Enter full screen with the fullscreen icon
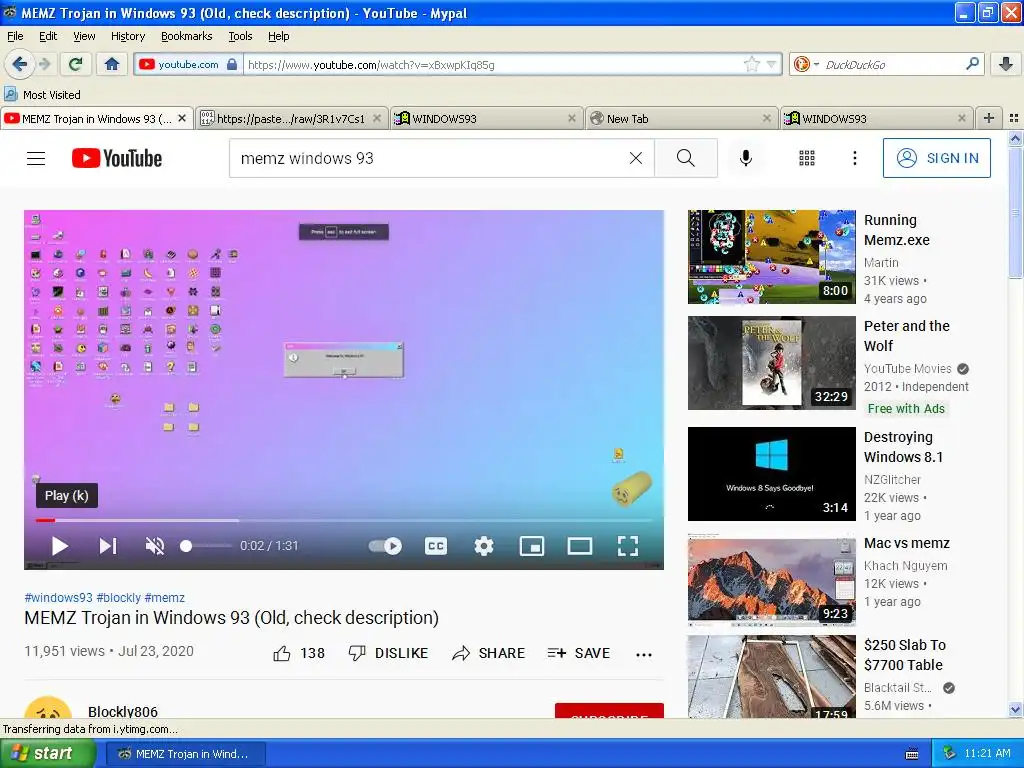Viewport: 1024px width, 768px height. point(628,546)
